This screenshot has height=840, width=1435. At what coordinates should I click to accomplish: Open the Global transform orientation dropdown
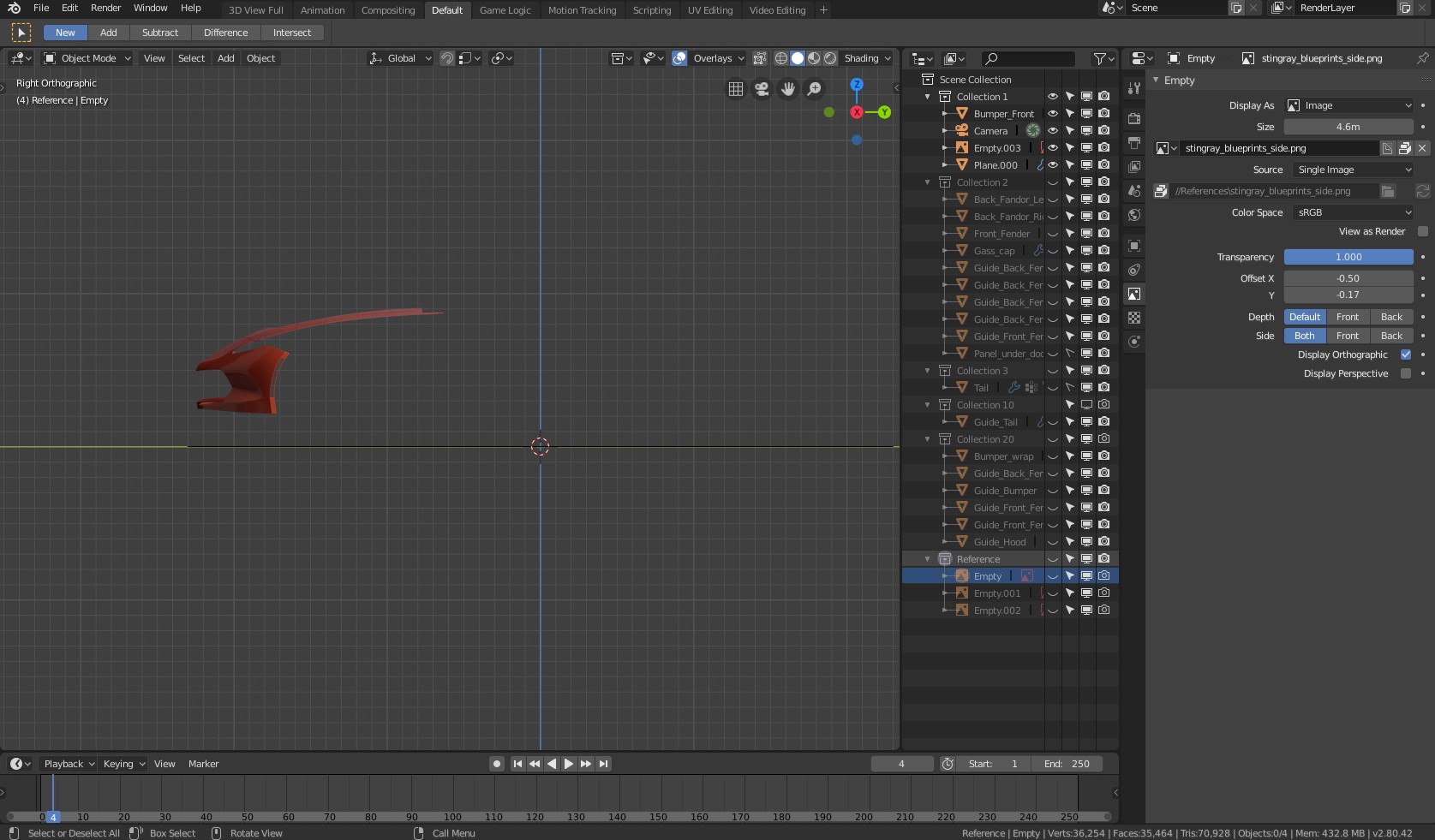pyautogui.click(x=400, y=58)
